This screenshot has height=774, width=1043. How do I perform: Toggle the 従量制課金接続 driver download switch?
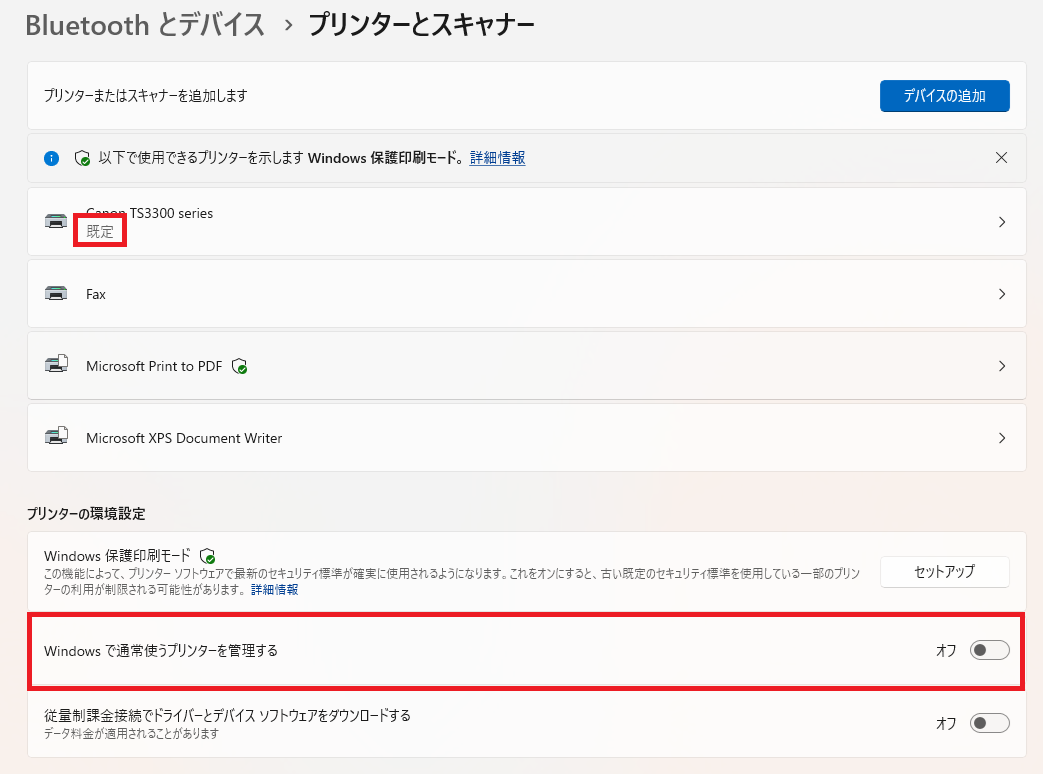click(989, 723)
